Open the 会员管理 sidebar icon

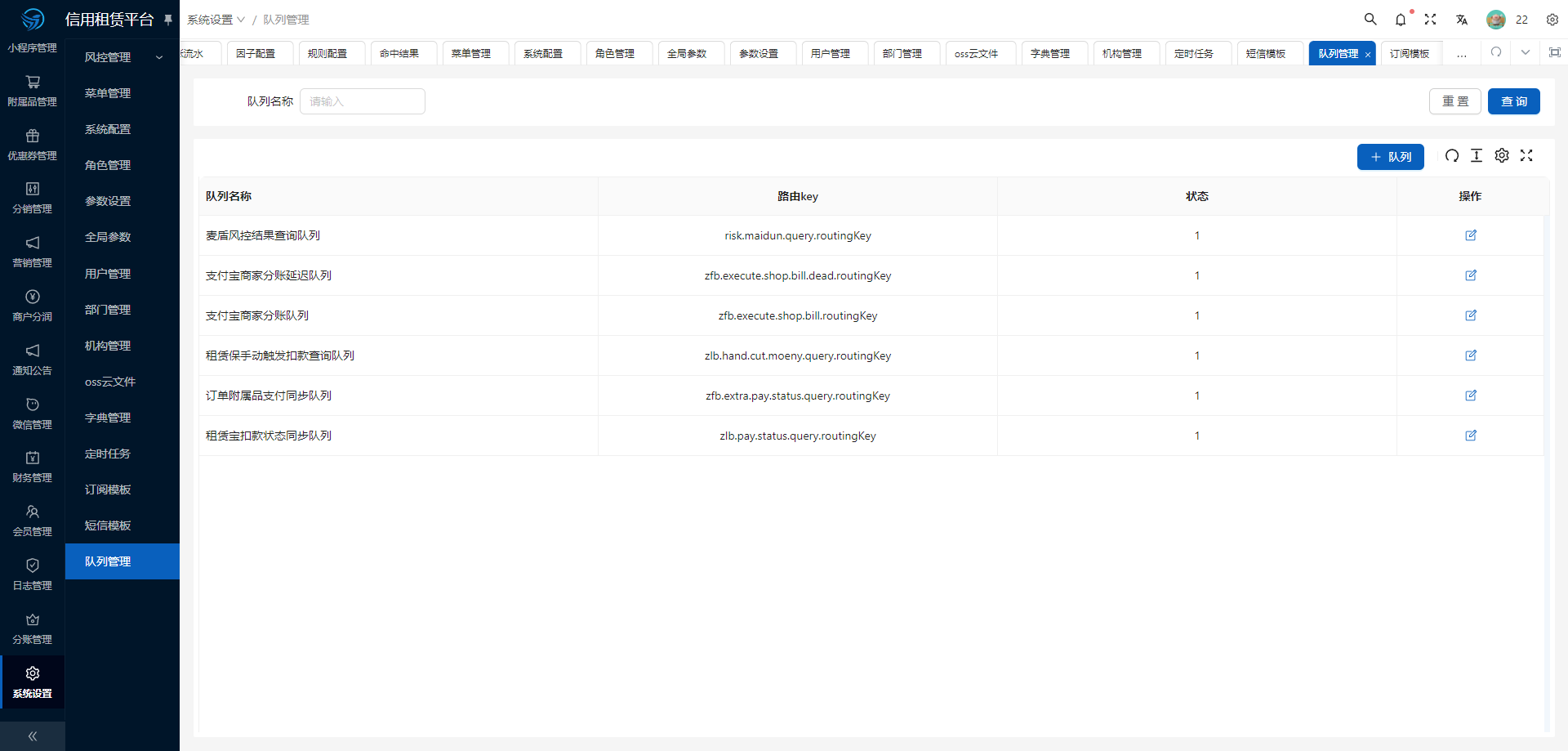coord(33,512)
